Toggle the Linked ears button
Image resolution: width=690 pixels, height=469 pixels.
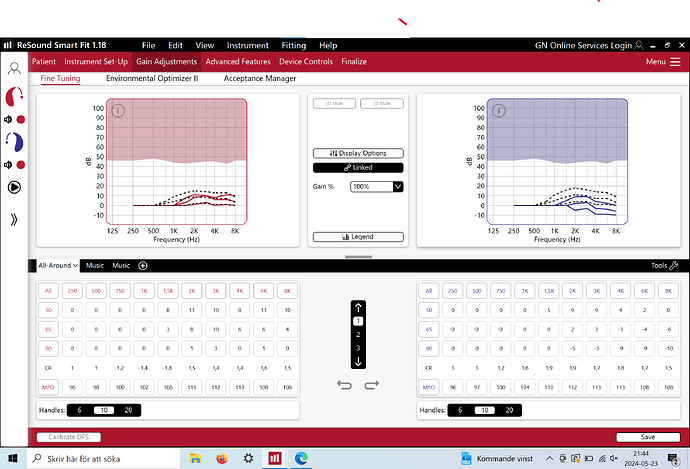358,168
